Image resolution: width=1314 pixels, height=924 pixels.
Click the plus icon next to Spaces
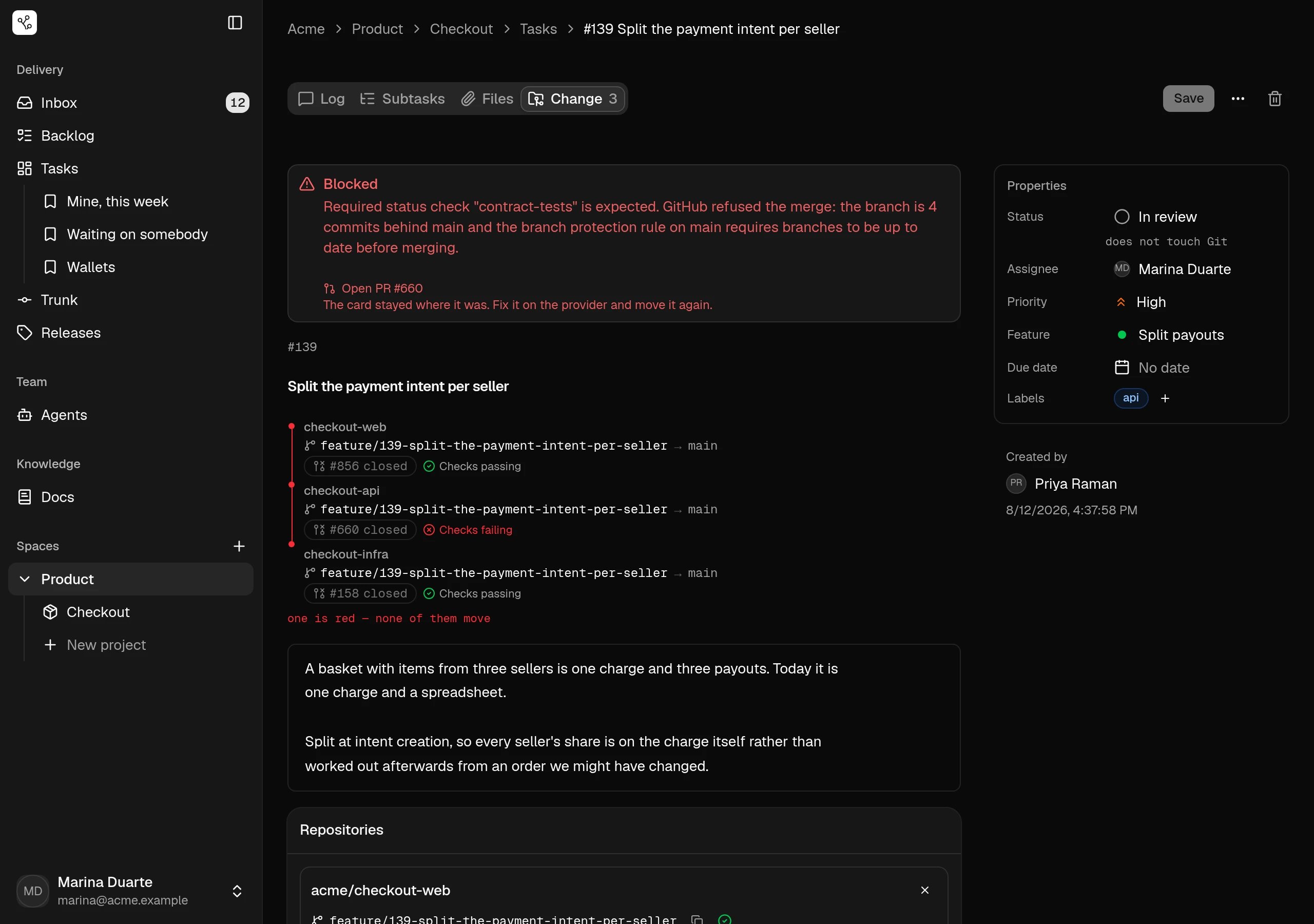[x=239, y=546]
